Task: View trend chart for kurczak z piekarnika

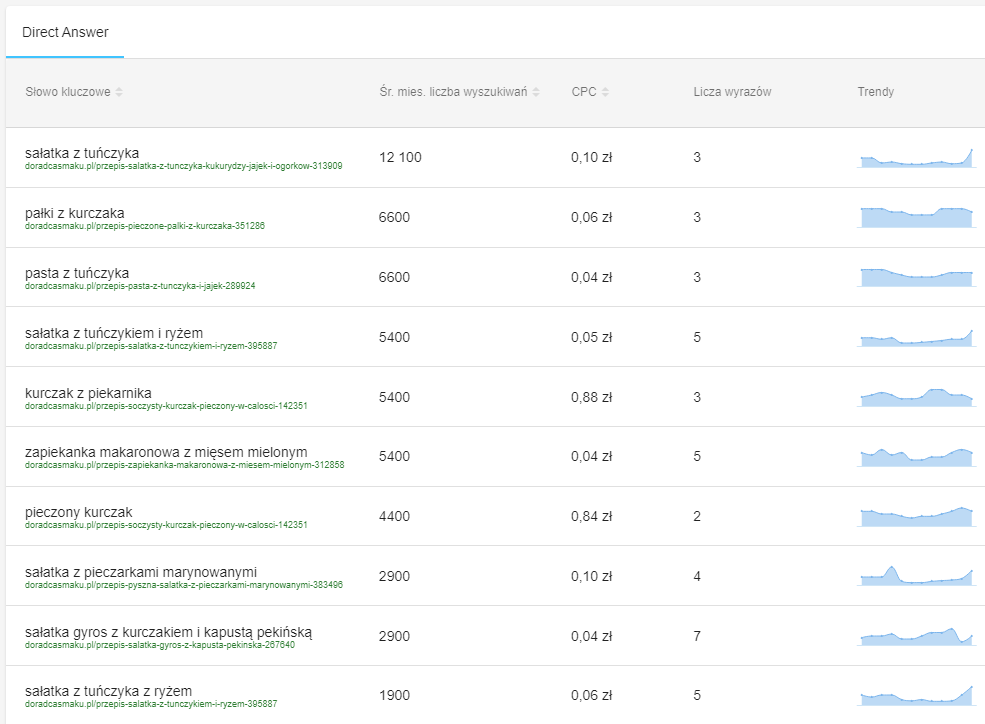Action: (916, 397)
